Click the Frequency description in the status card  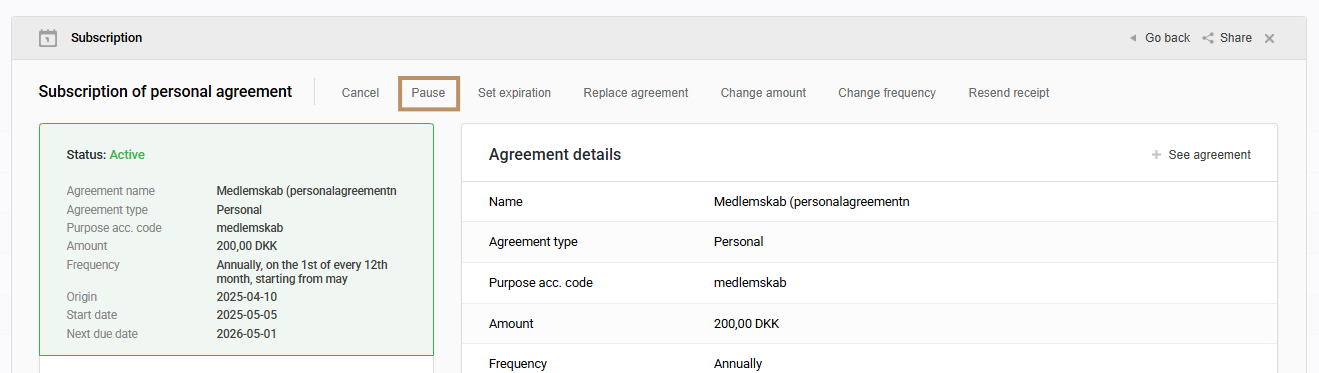[x=302, y=272]
